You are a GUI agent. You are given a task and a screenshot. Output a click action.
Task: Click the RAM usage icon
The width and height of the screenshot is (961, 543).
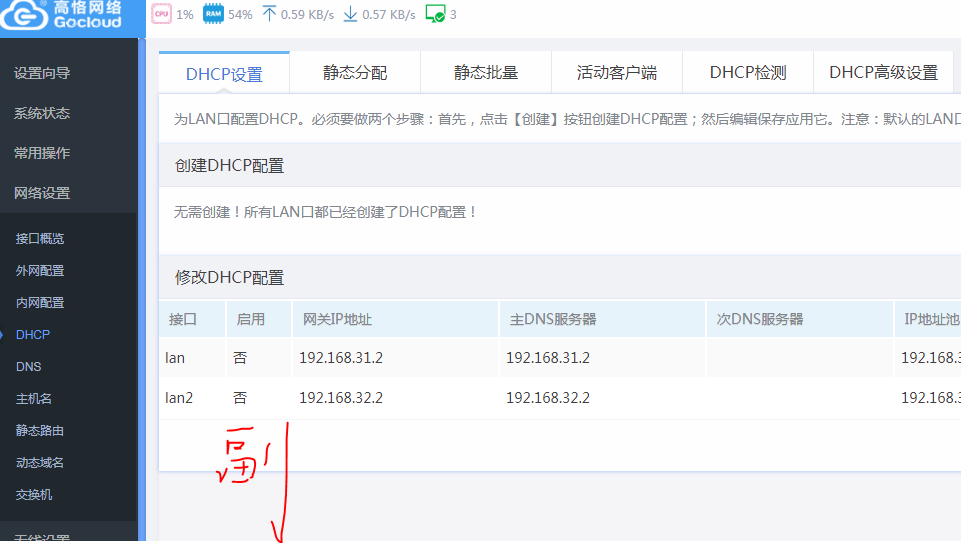(x=213, y=13)
